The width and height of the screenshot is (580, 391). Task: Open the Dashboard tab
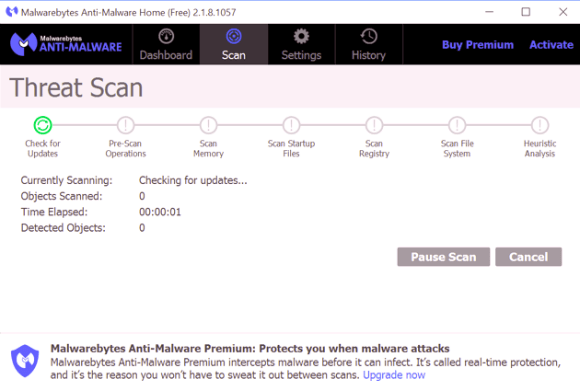click(166, 44)
